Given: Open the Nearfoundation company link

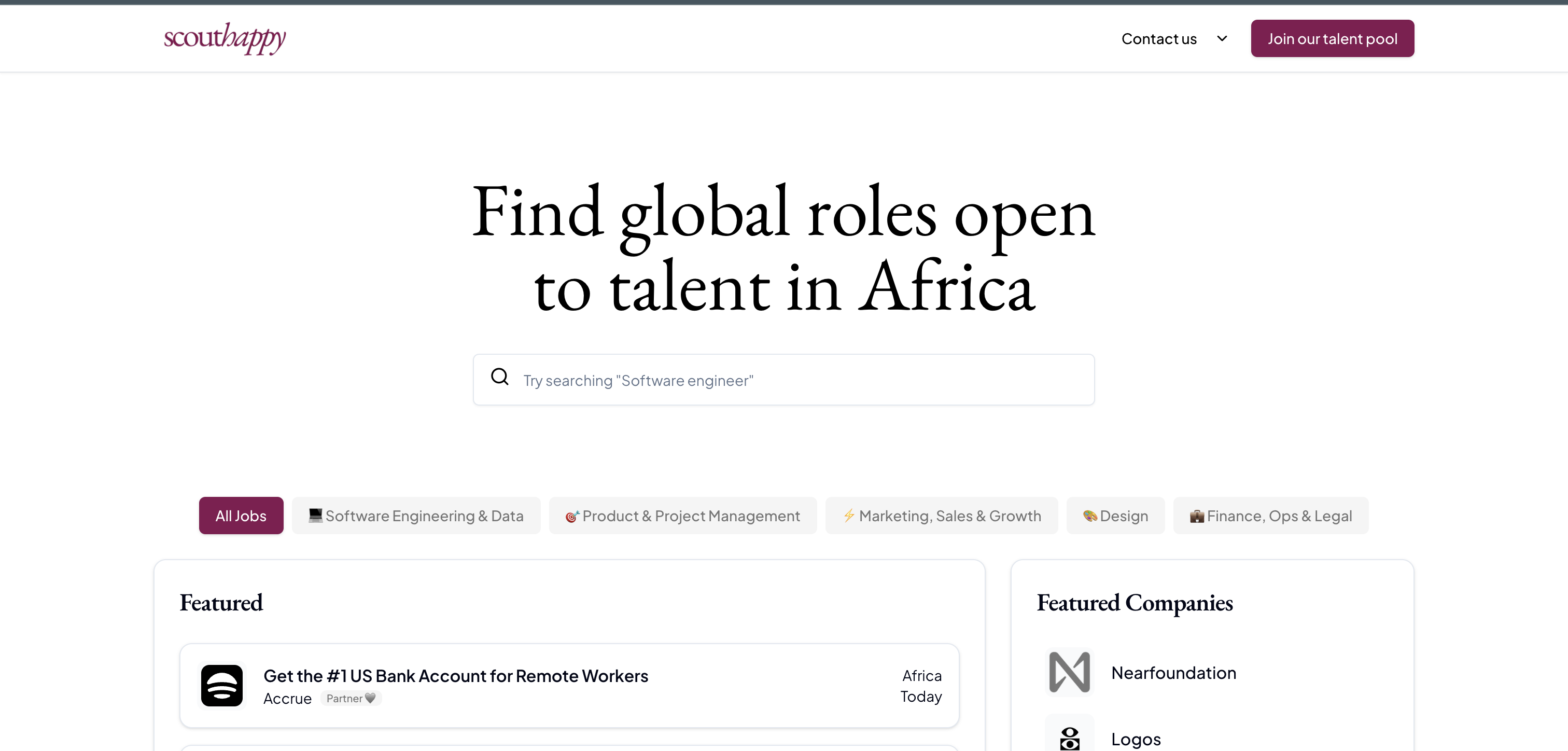Looking at the screenshot, I should pyautogui.click(x=1173, y=673).
